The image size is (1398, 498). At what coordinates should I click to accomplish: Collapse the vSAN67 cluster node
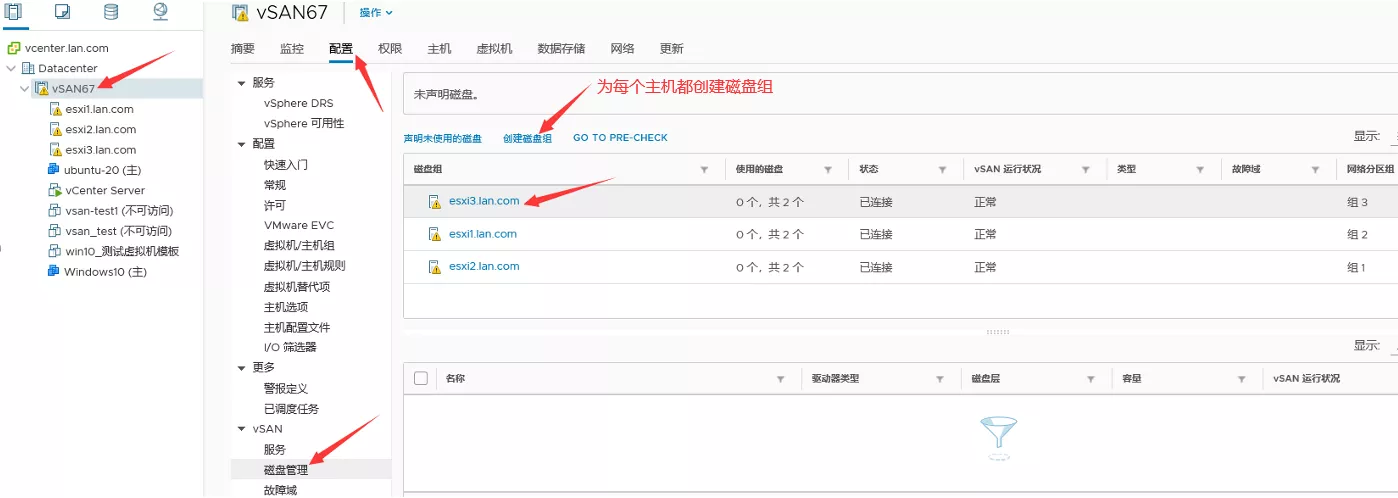tap(24, 89)
